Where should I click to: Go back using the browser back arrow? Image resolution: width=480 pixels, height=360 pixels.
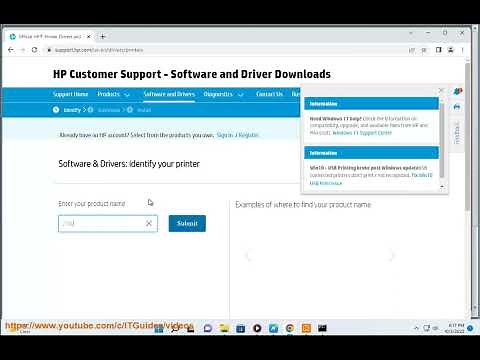11,50
